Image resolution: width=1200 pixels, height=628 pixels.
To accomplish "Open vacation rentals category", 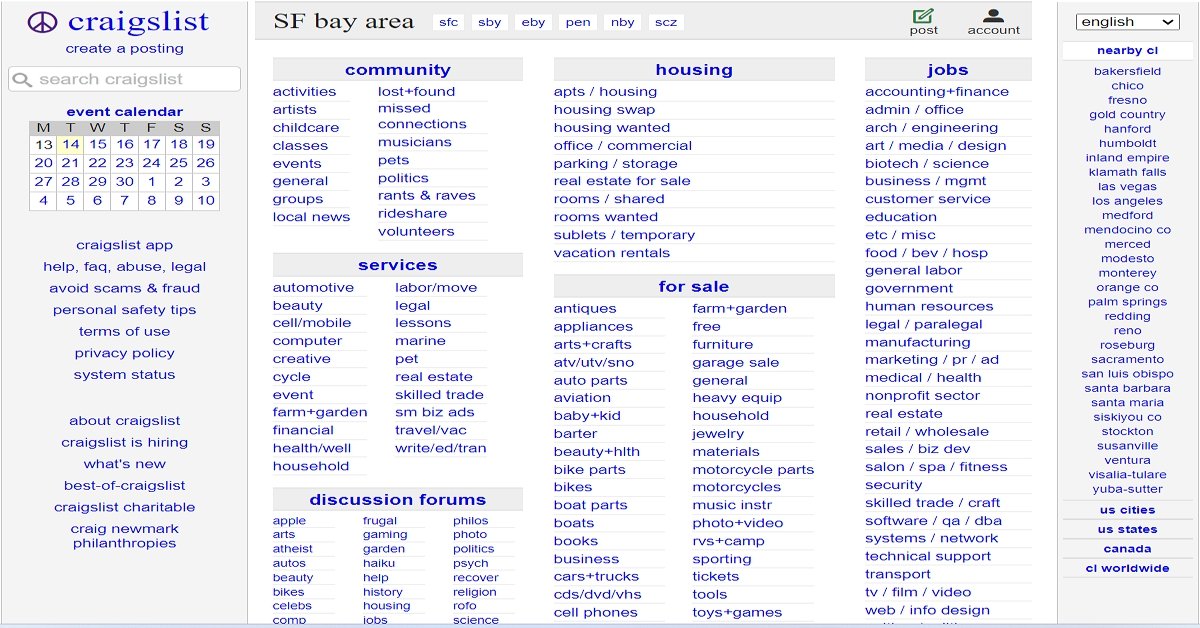I will pos(612,253).
